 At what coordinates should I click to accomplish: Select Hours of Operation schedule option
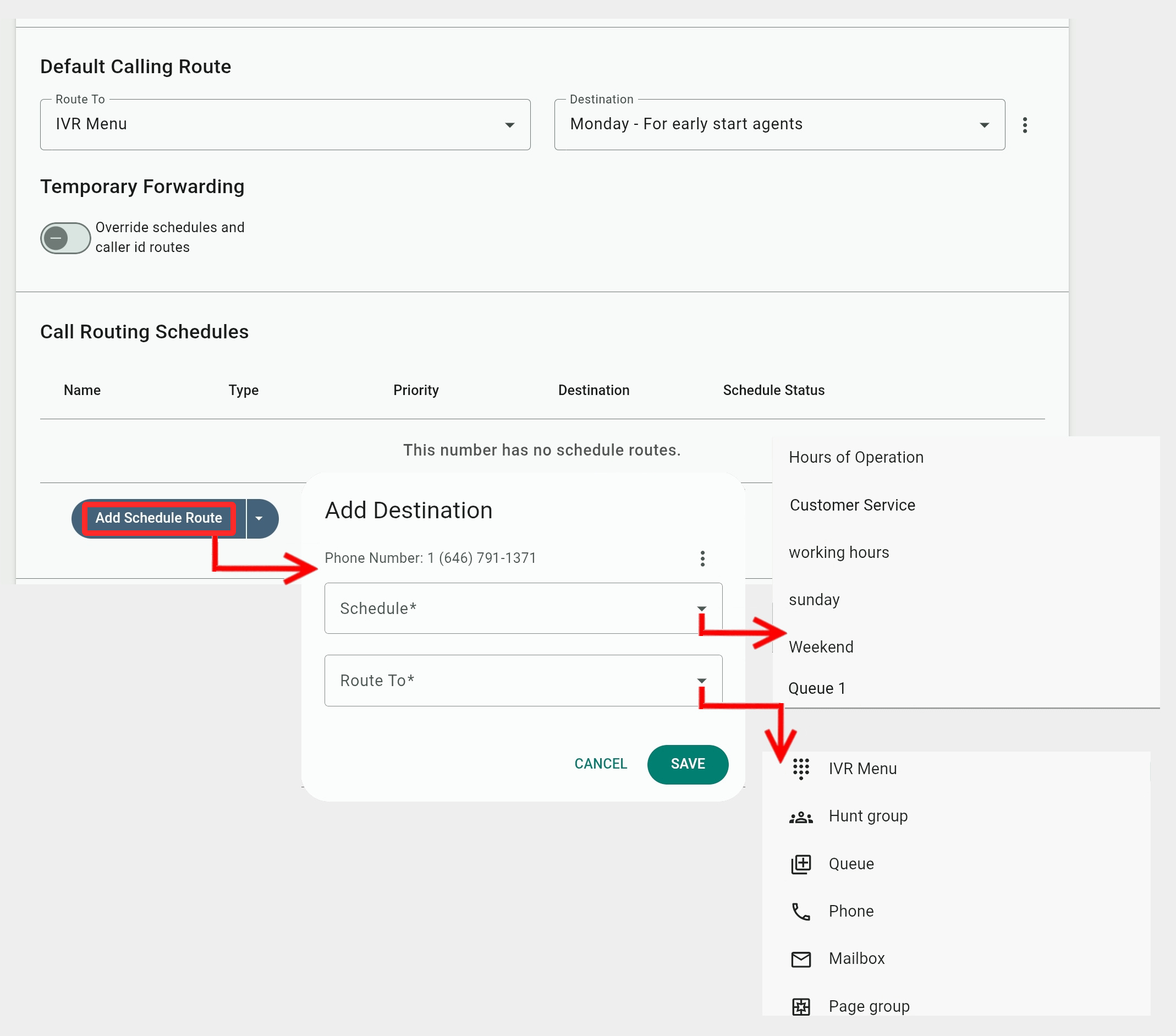point(855,458)
